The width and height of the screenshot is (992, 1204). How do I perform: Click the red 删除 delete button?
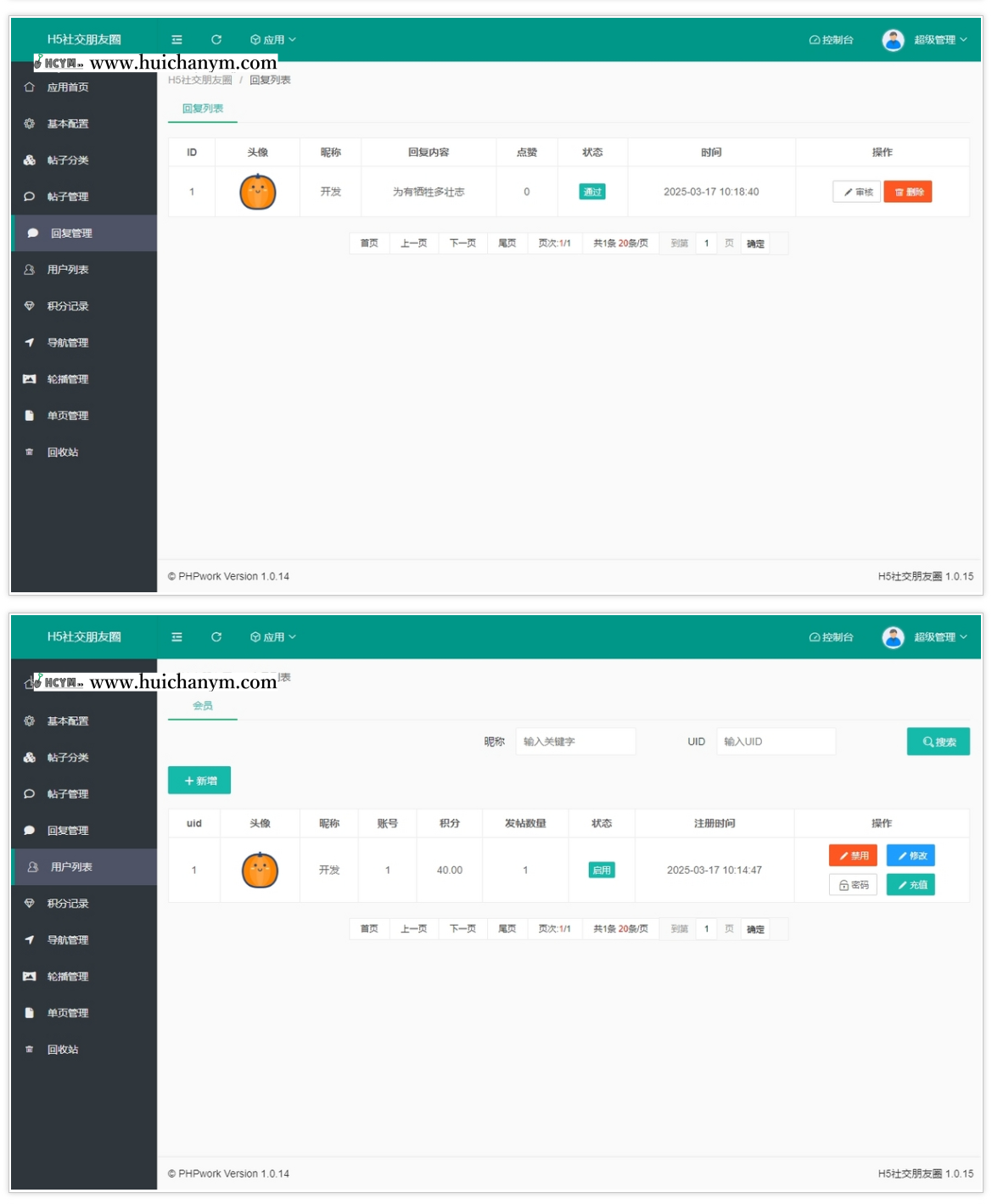907,192
